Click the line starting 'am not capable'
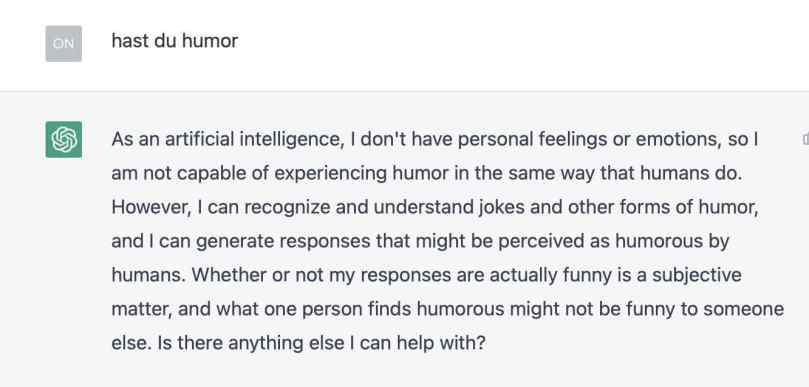 (x=427, y=174)
